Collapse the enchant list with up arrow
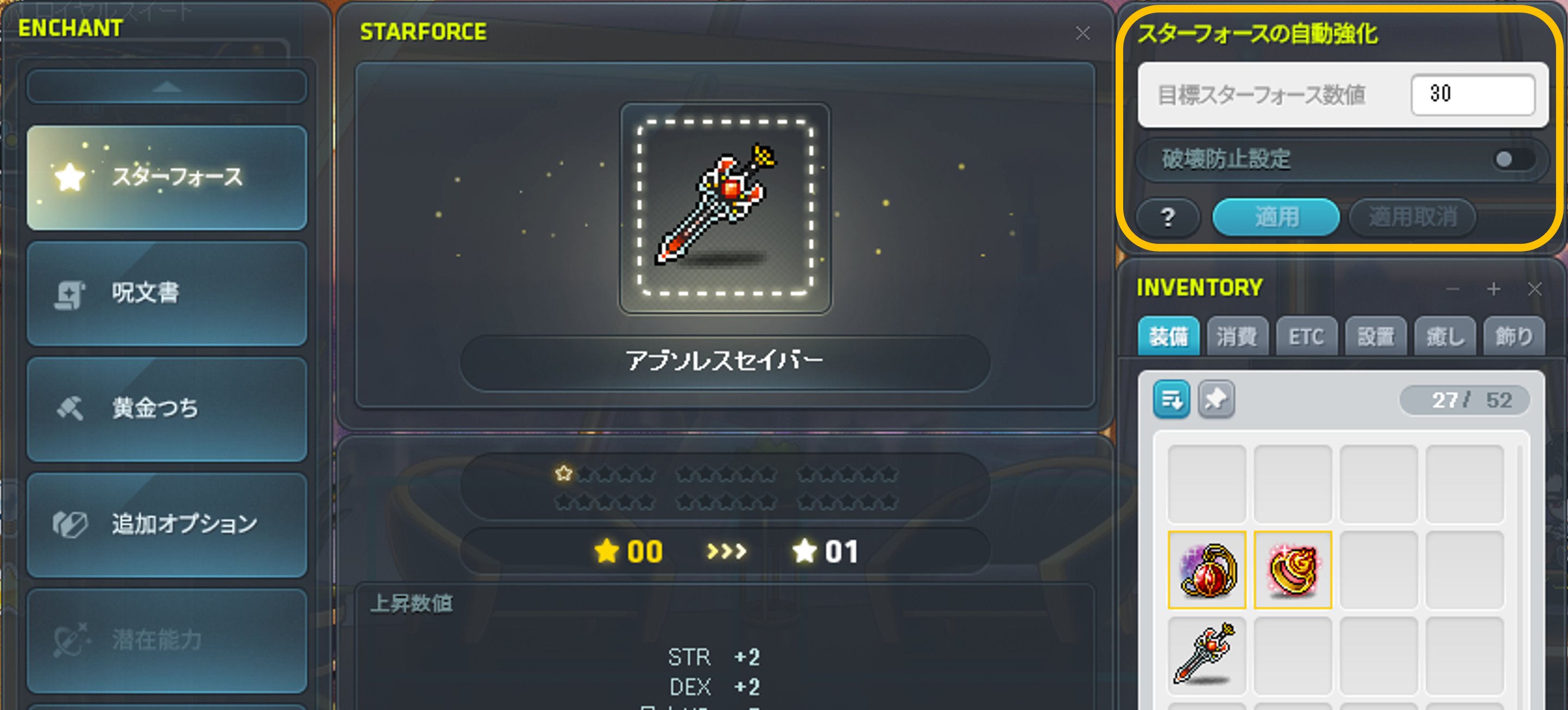The height and width of the screenshot is (710, 1568). 167,86
